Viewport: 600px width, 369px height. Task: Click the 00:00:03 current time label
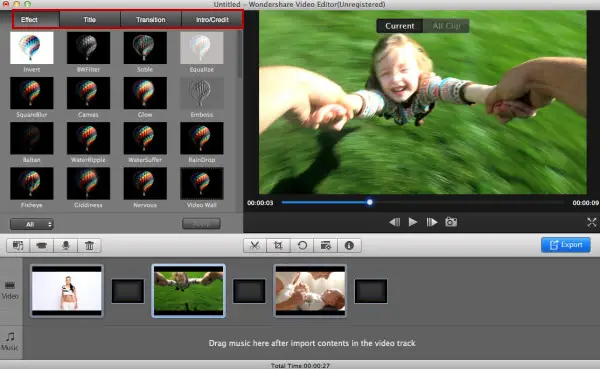(260, 202)
